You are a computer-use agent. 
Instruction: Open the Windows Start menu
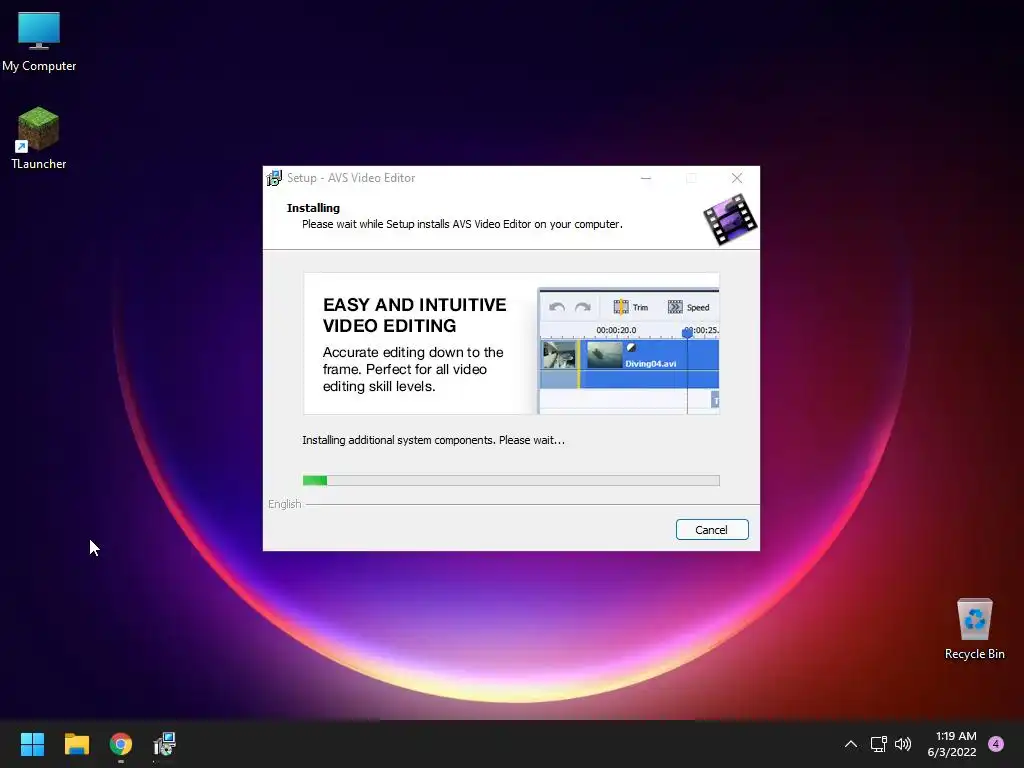(32, 744)
